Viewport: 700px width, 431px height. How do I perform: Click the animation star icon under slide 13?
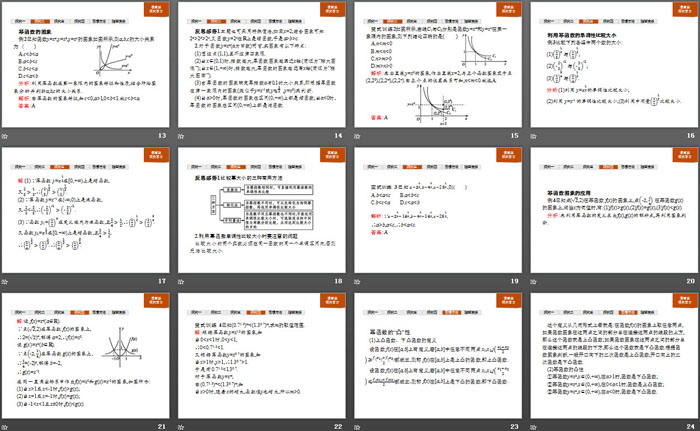(8, 135)
